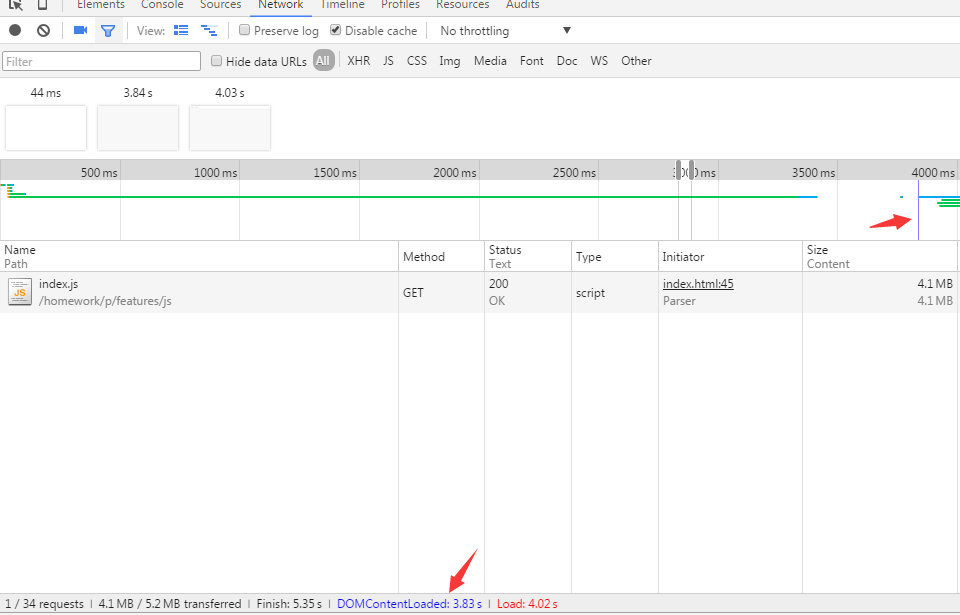Select the 3.84 s screenshot thumbnail
The height and width of the screenshot is (615, 960).
[x=138, y=127]
